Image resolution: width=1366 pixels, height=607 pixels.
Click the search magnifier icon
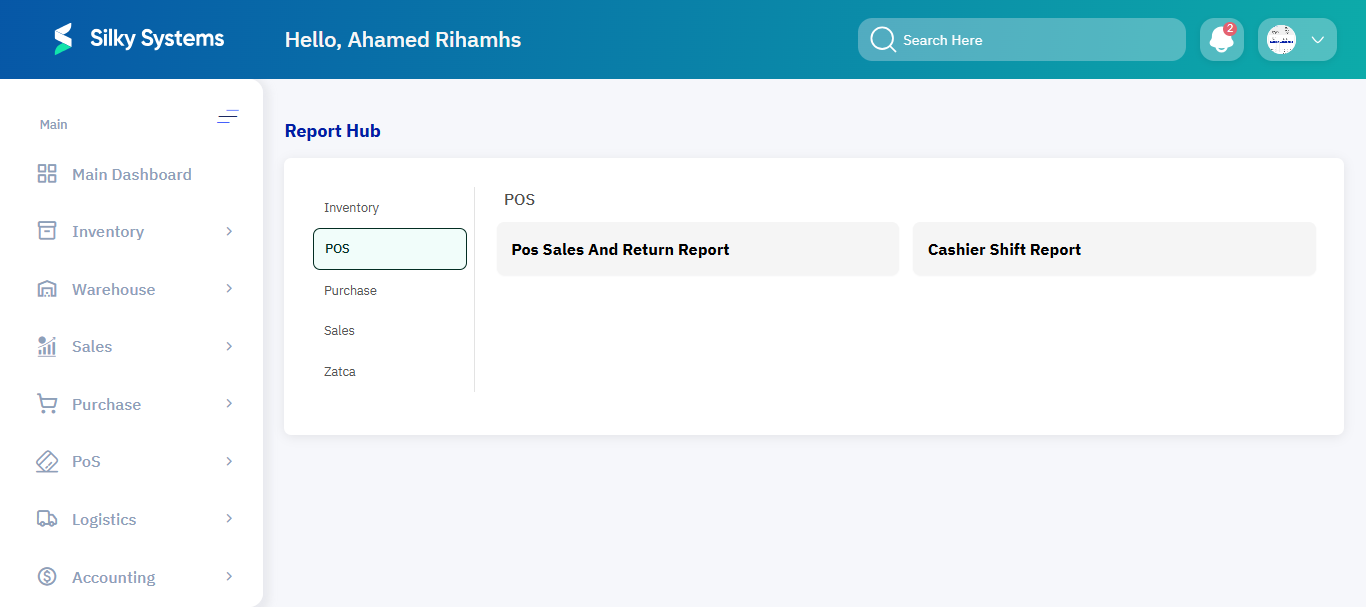883,39
